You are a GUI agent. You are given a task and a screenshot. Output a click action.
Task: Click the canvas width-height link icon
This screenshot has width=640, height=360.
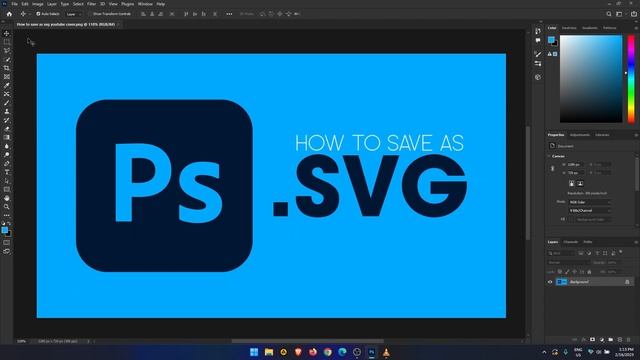pos(553,168)
